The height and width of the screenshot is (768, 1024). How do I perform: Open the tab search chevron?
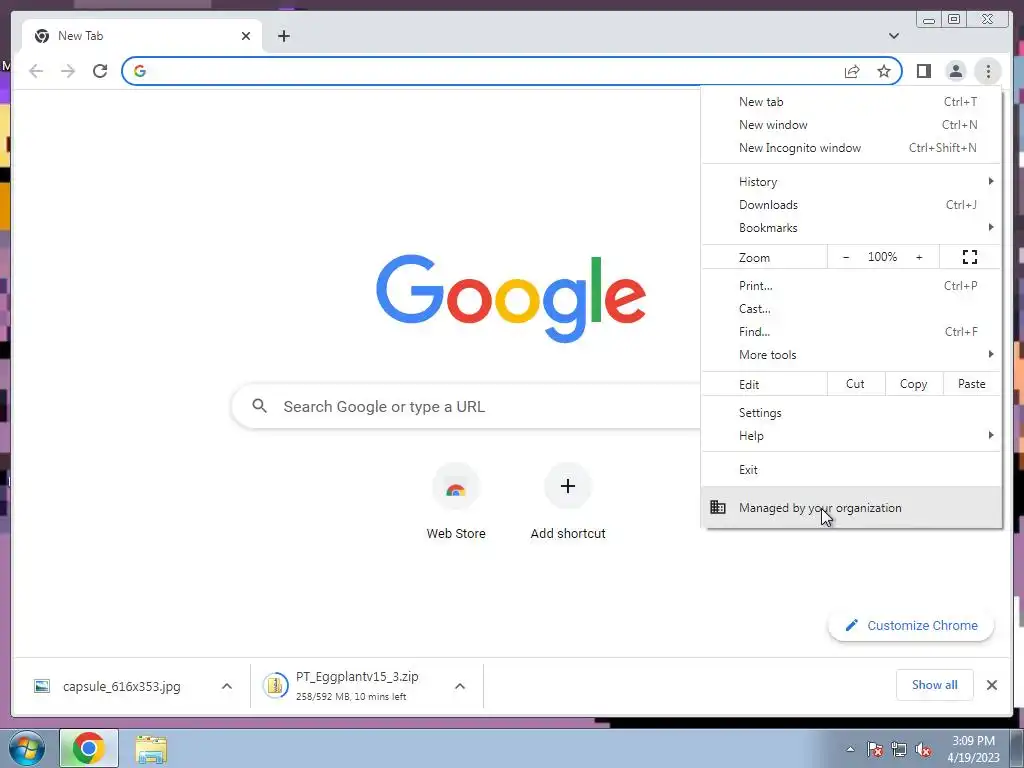tap(893, 36)
